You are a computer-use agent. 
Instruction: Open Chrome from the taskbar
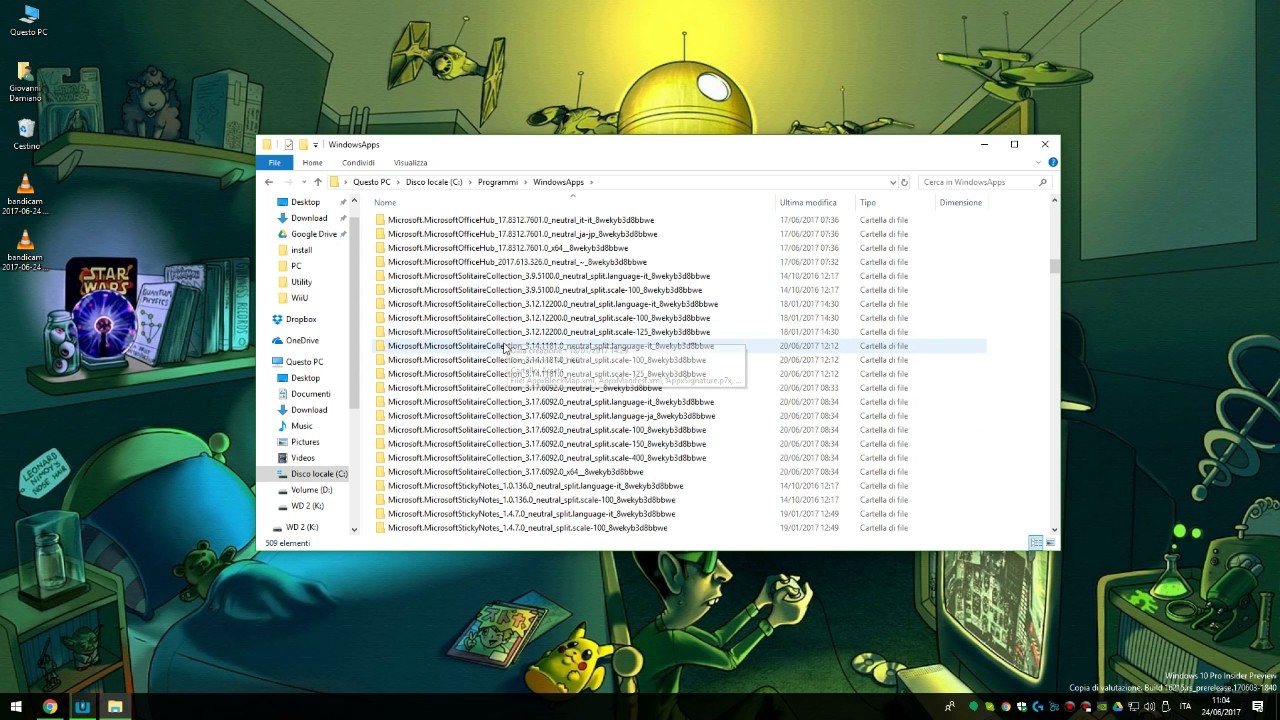tap(49, 707)
